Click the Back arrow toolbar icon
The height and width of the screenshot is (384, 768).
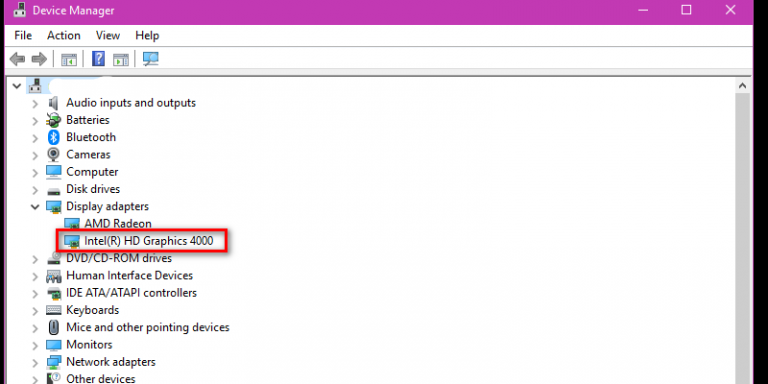click(x=17, y=59)
